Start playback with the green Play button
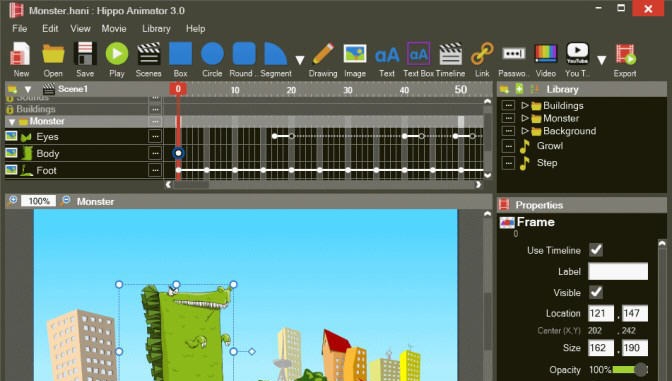 pos(117,54)
